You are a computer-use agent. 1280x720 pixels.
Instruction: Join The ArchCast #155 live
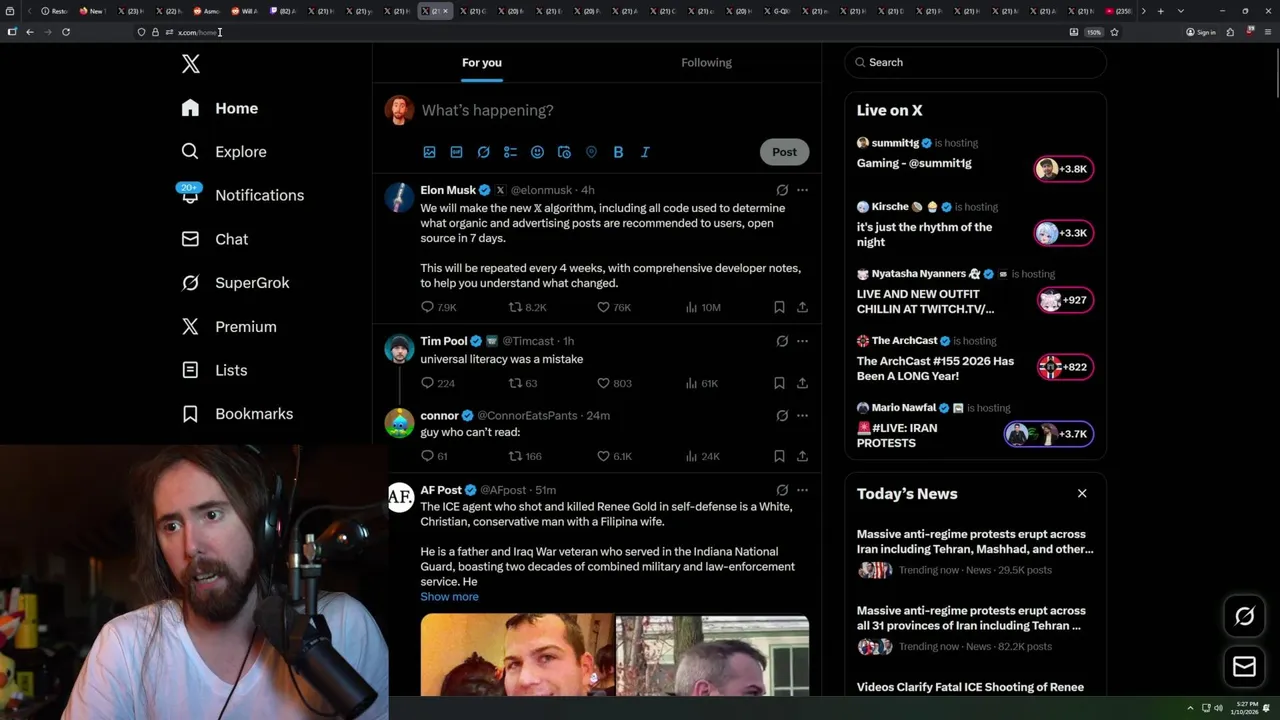[x=1064, y=367]
